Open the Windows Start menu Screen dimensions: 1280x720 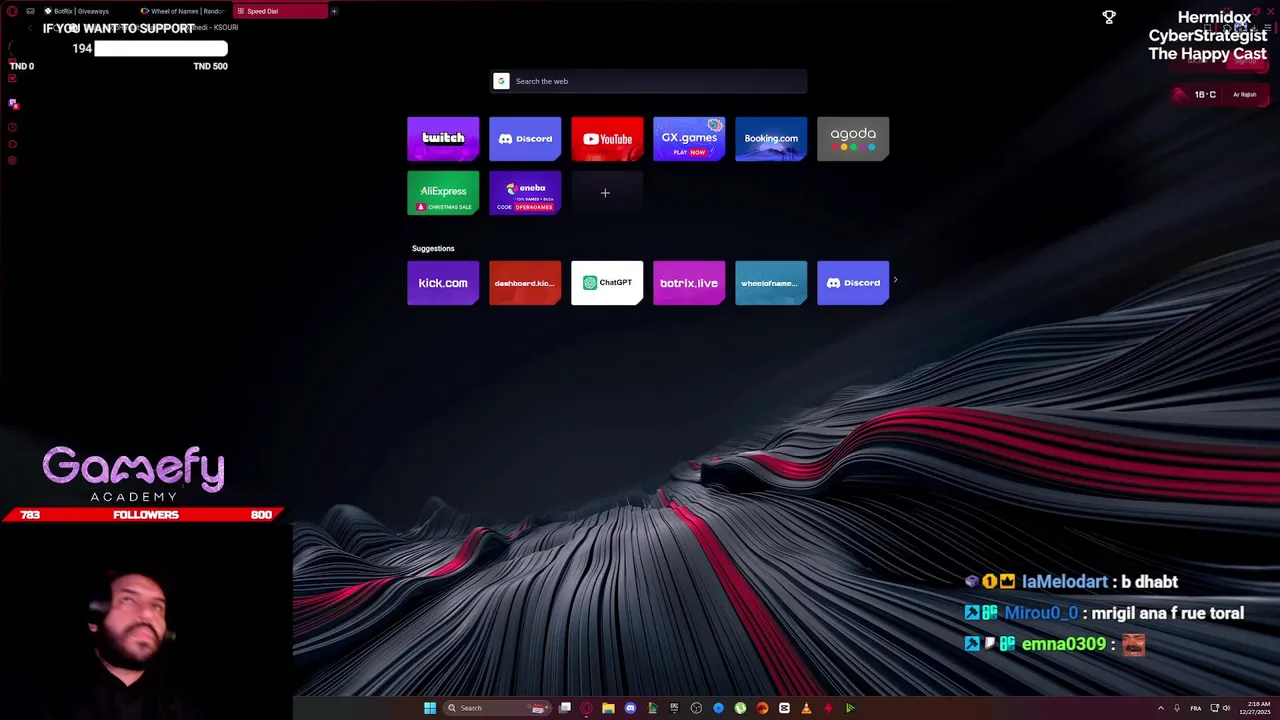(x=430, y=708)
